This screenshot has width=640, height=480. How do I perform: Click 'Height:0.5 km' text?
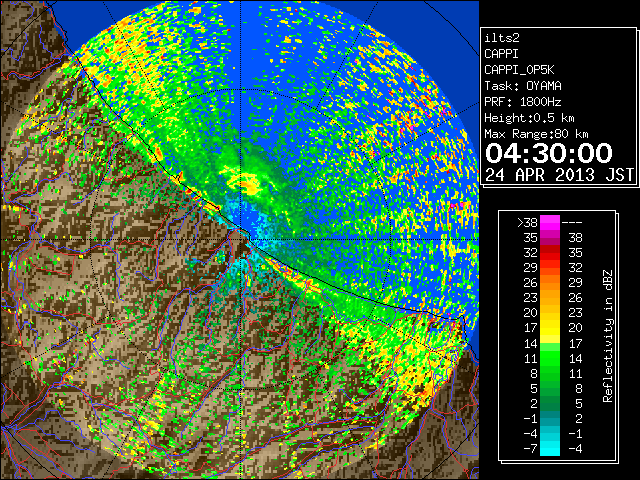529,118
